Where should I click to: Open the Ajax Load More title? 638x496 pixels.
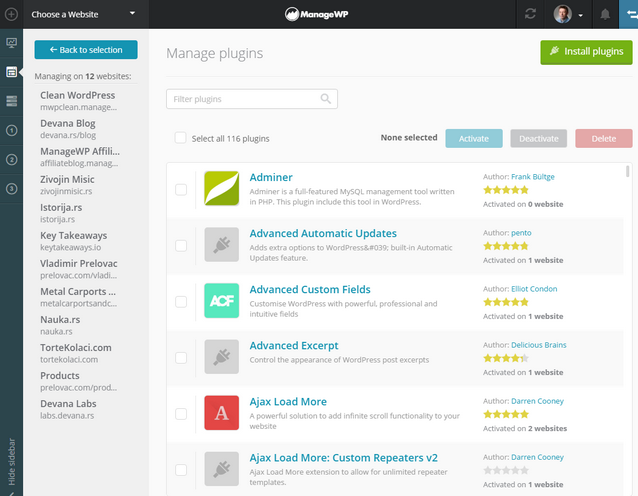(x=288, y=402)
